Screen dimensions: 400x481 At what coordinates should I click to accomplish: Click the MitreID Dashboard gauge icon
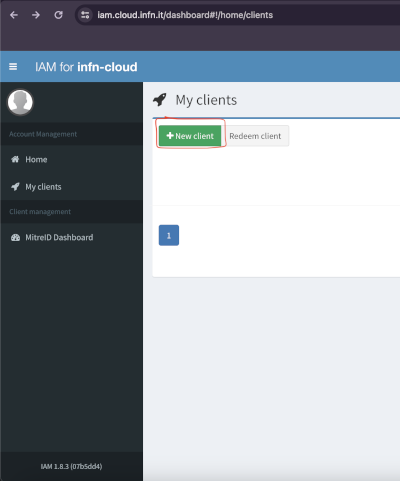(15, 238)
